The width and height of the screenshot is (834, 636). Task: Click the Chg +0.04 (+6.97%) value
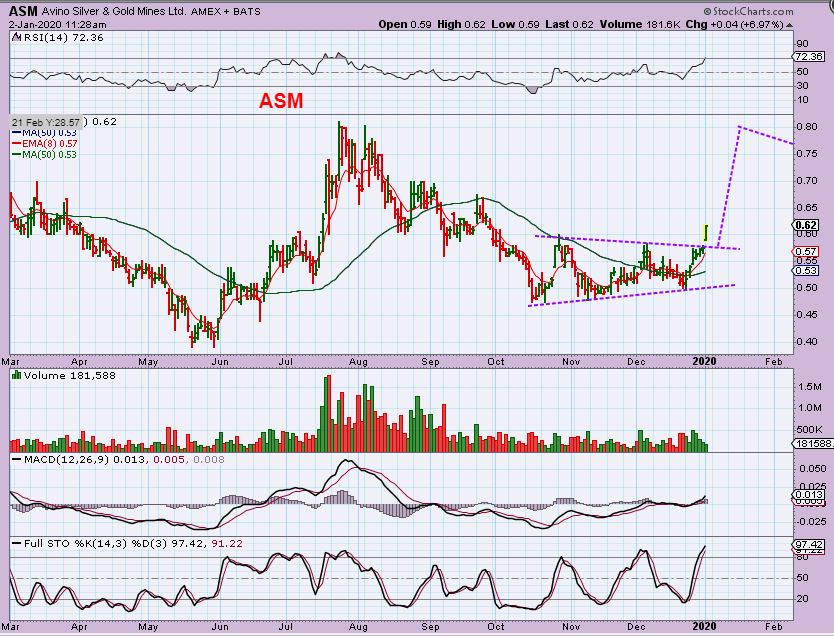[x=734, y=24]
